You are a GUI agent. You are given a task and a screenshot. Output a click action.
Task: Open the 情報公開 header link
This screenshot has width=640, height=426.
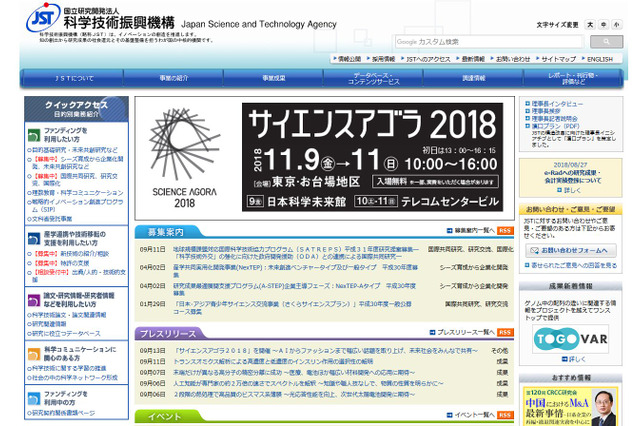coord(349,59)
